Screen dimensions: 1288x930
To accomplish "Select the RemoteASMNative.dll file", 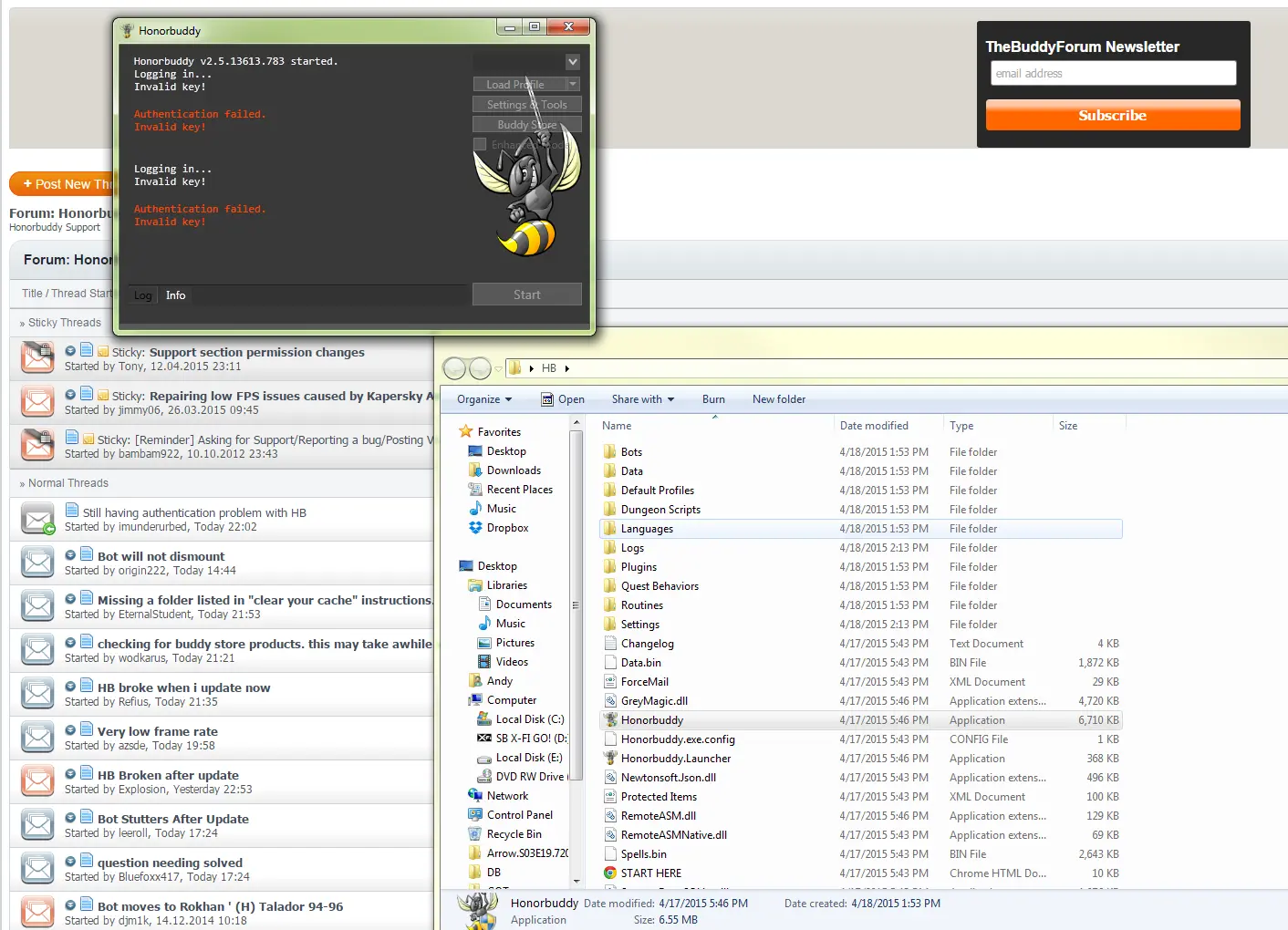I will click(x=674, y=834).
